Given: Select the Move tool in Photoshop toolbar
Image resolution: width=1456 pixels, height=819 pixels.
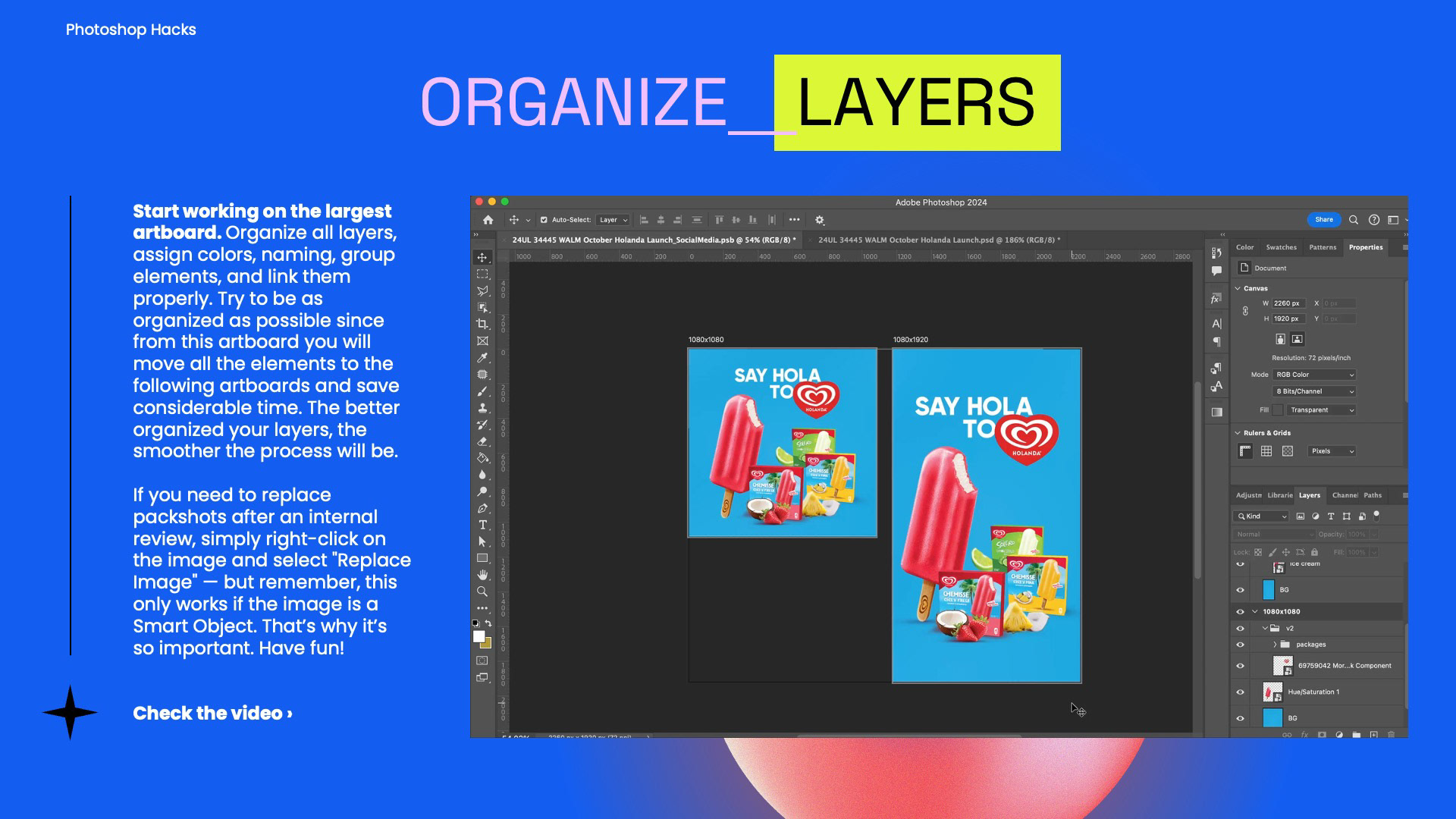Looking at the screenshot, I should point(482,258).
